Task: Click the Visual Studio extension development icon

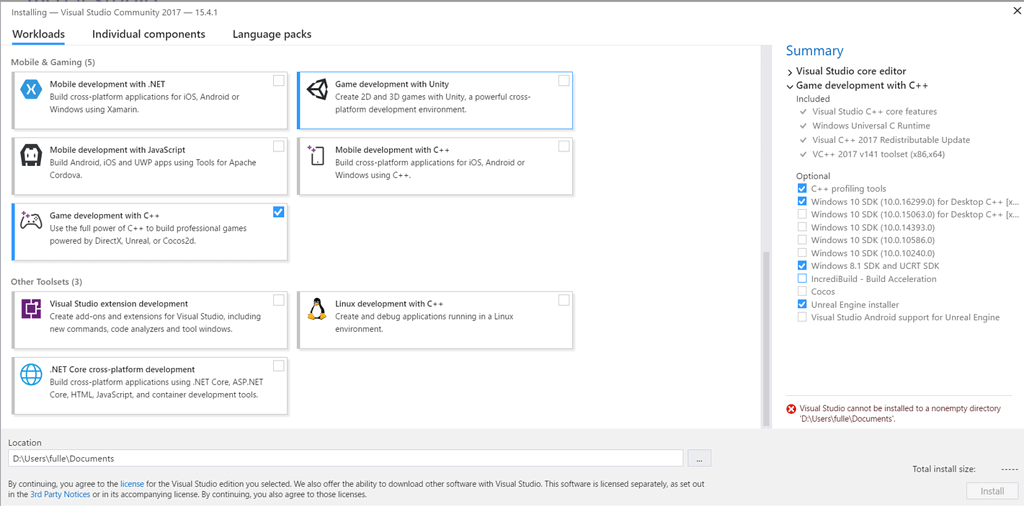Action: pos(32,309)
